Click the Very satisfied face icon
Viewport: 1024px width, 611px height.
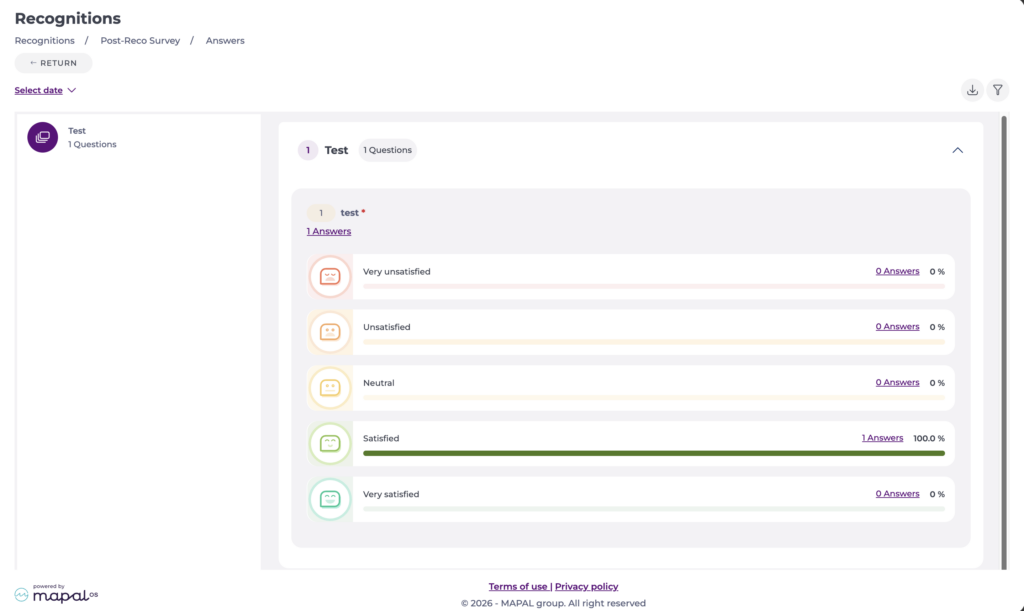(x=330, y=499)
